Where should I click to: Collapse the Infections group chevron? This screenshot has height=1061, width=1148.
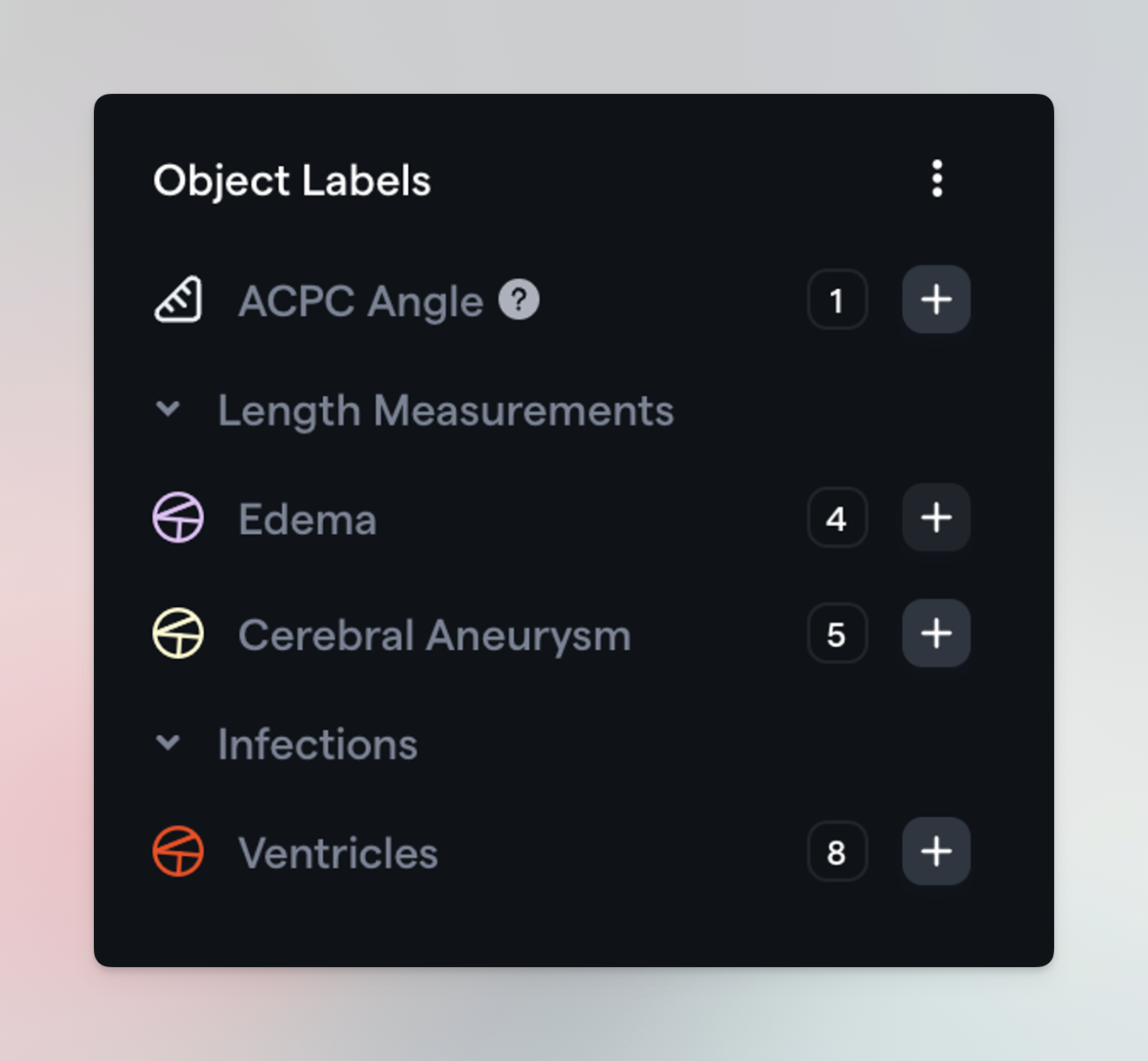coord(168,743)
